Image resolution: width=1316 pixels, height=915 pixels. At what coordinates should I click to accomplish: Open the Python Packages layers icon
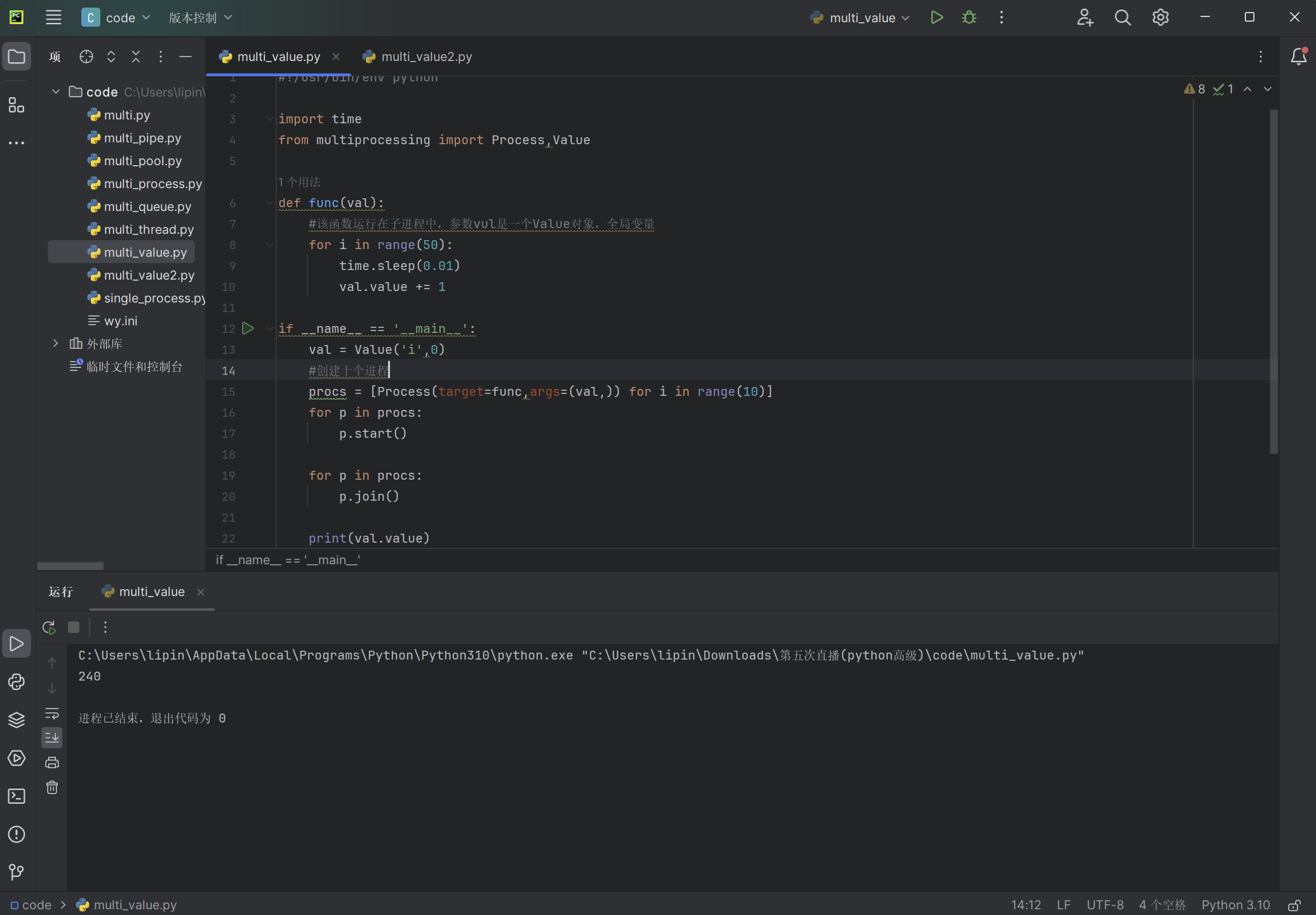tap(17, 720)
